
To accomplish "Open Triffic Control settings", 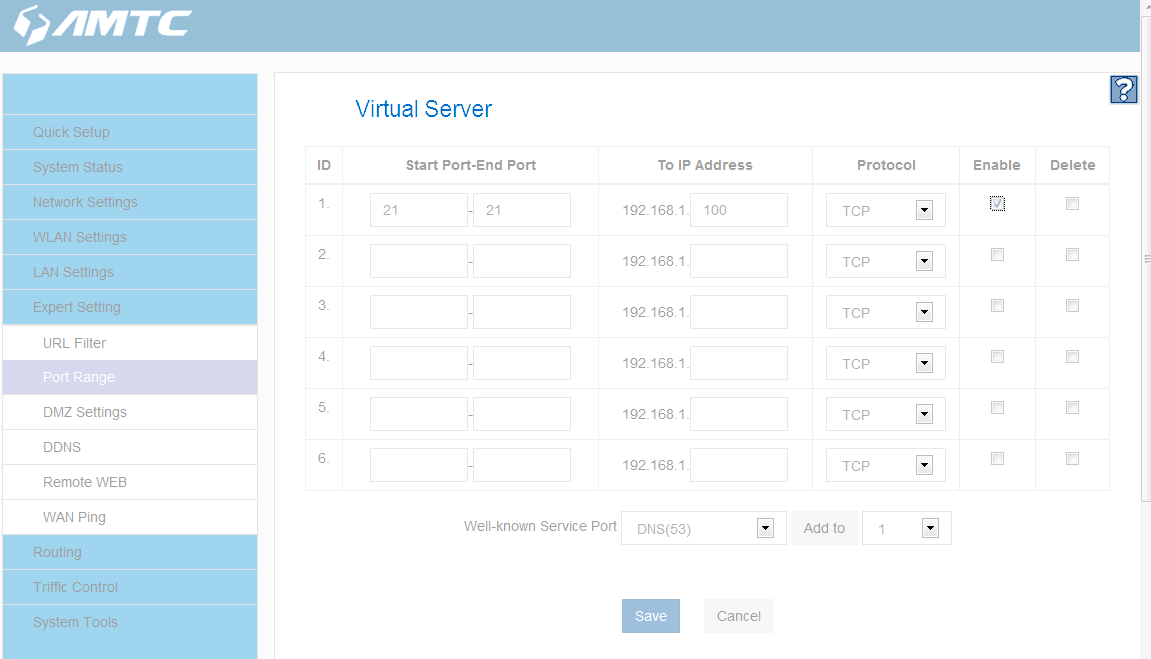I will (130, 587).
